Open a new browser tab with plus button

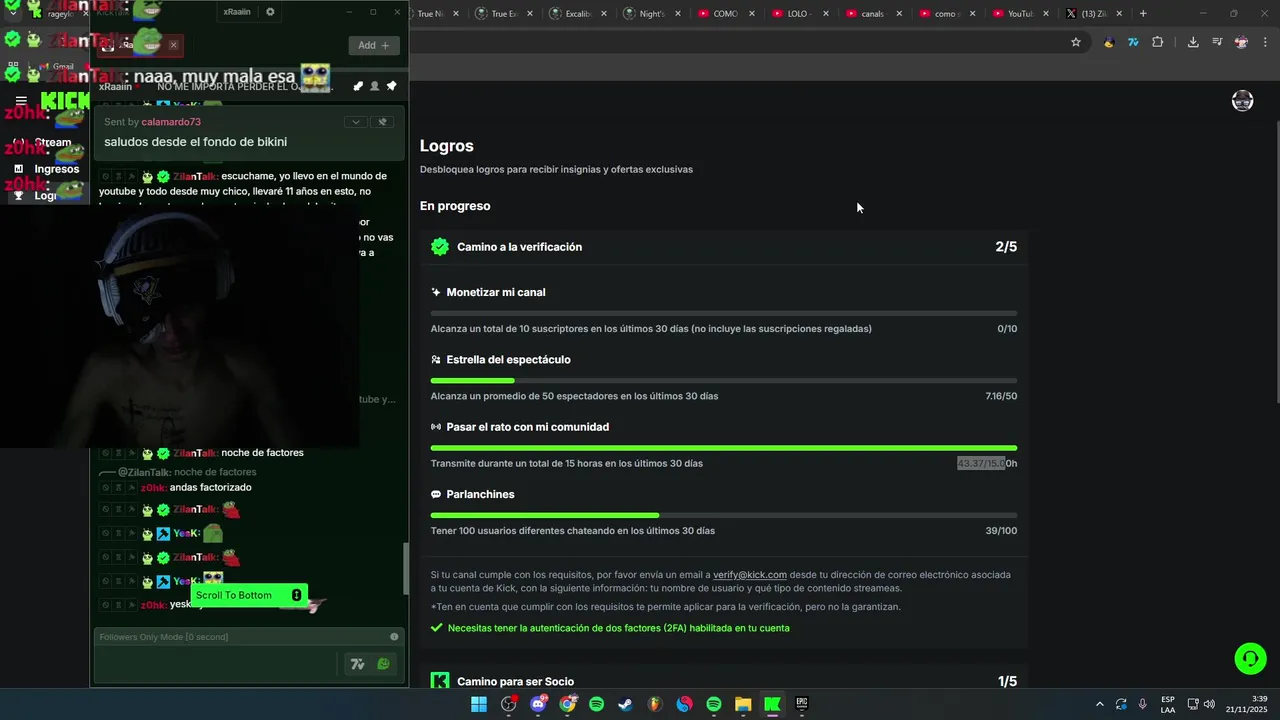pyautogui.click(x=1143, y=13)
